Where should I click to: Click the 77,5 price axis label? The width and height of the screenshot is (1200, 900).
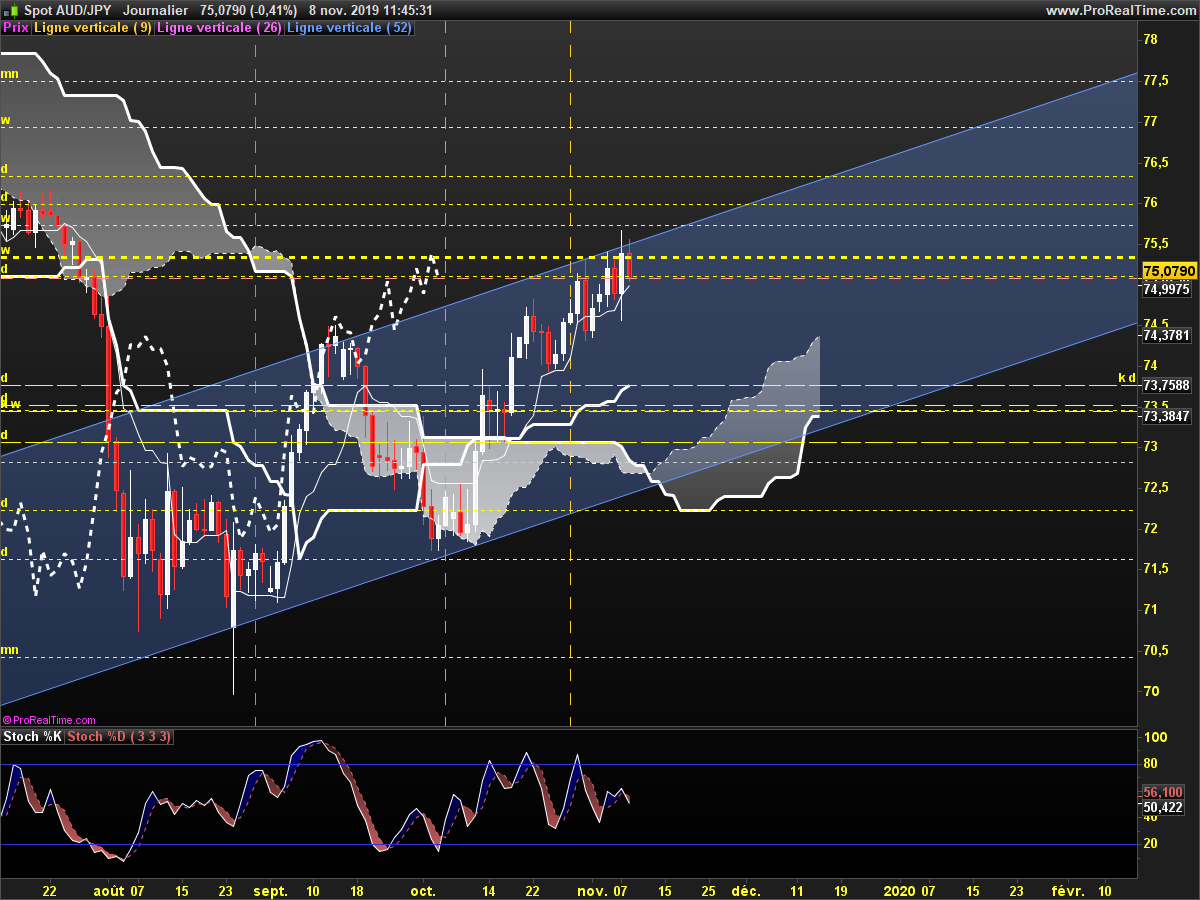coord(1155,80)
